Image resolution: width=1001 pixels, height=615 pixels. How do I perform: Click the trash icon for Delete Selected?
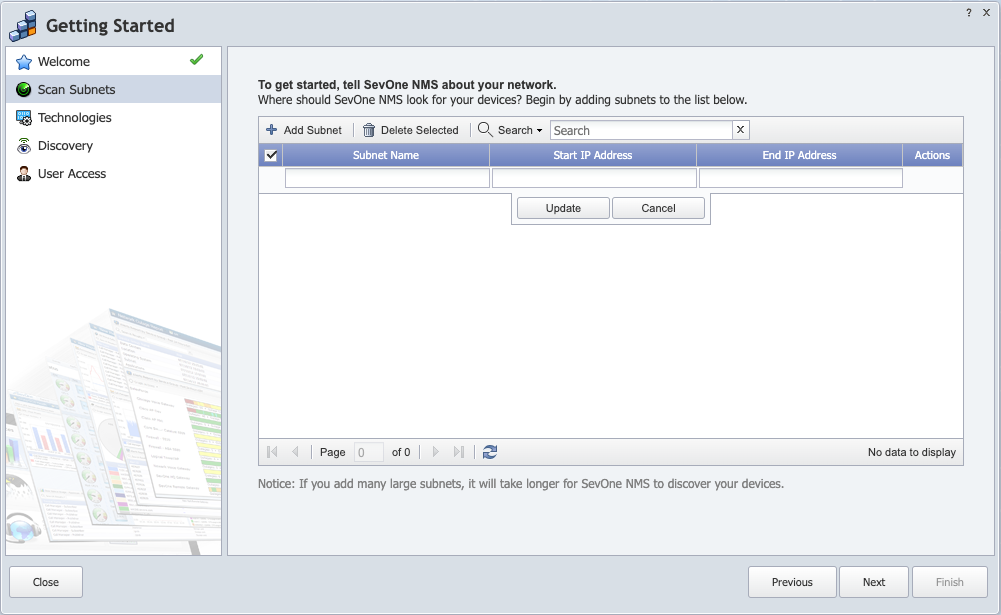tap(368, 130)
